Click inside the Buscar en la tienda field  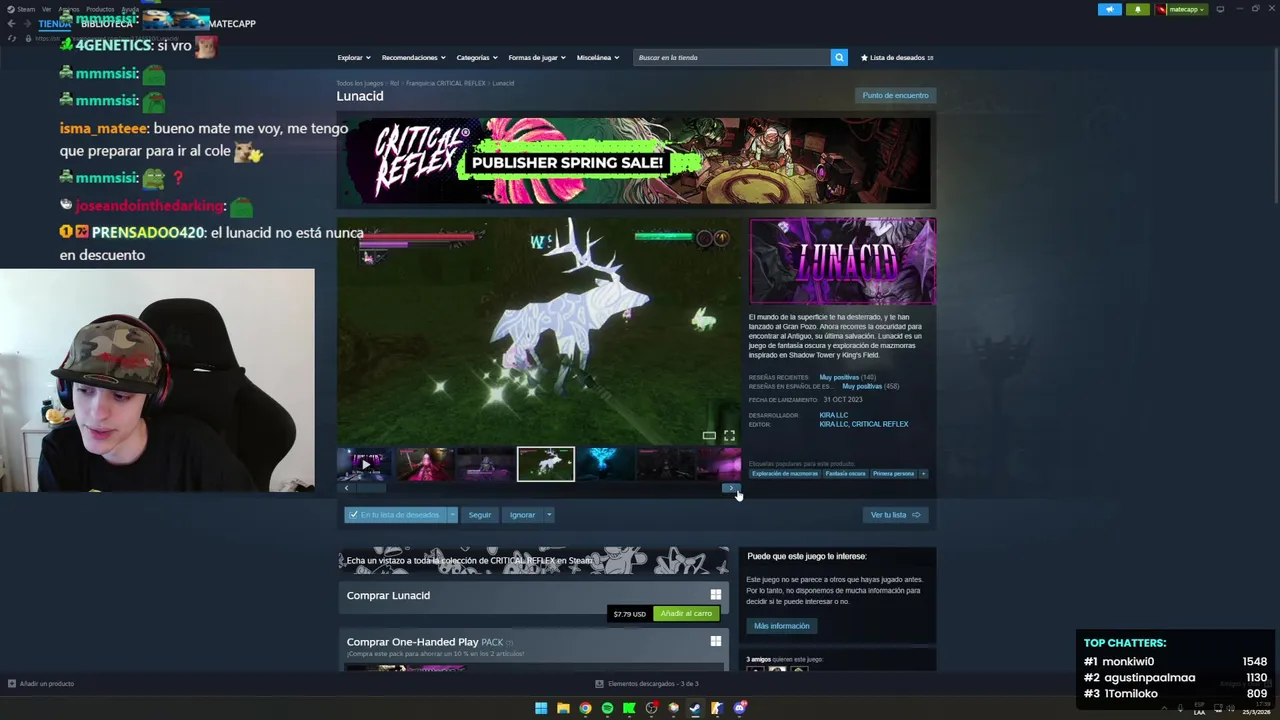732,57
